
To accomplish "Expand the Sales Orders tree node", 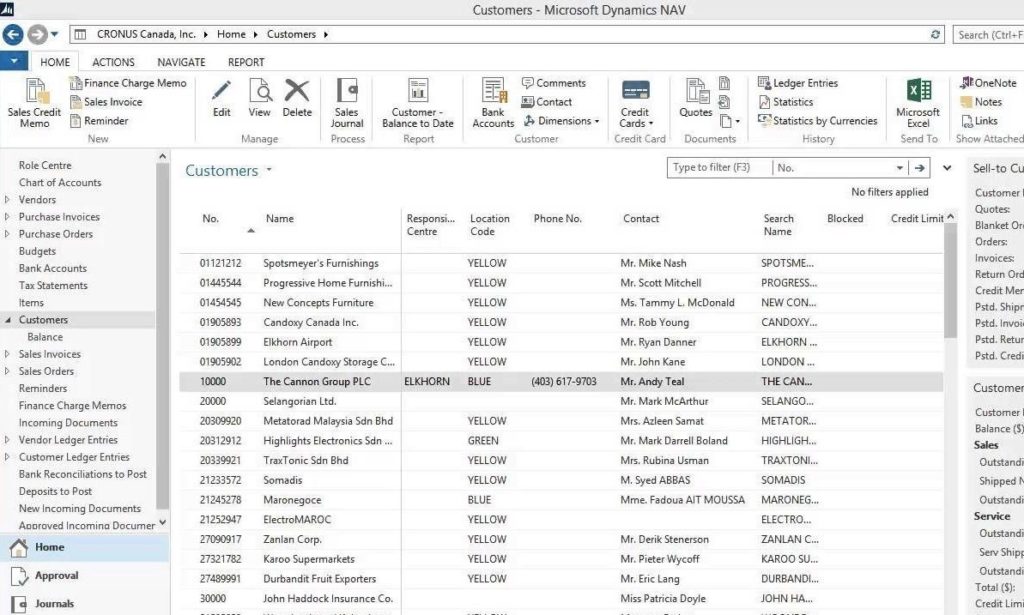I will pos(7,371).
